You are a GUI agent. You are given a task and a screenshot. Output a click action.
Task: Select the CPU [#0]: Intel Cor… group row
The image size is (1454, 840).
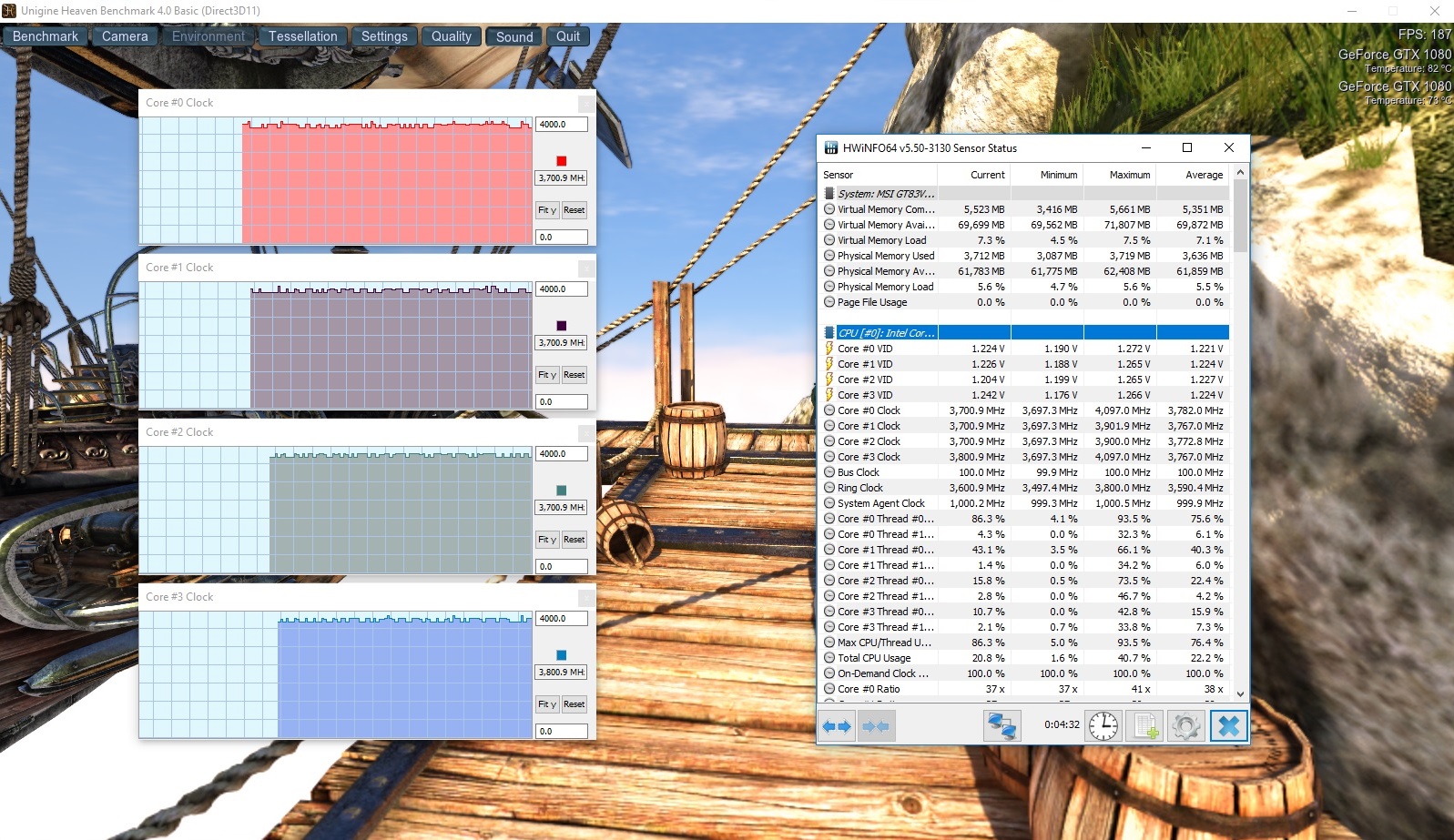pyautogui.click(x=1026, y=333)
